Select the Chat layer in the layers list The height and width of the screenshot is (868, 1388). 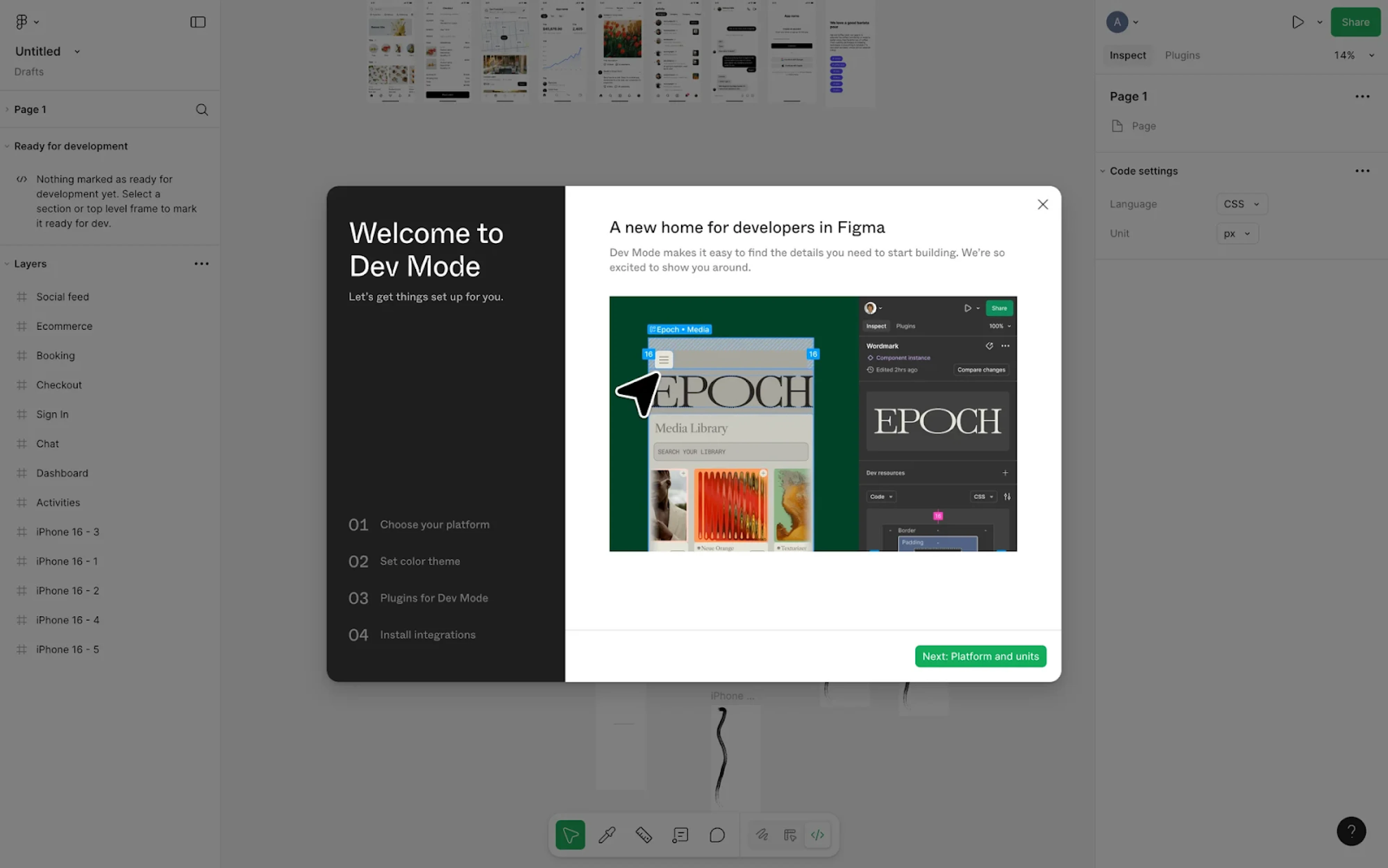[x=47, y=443]
